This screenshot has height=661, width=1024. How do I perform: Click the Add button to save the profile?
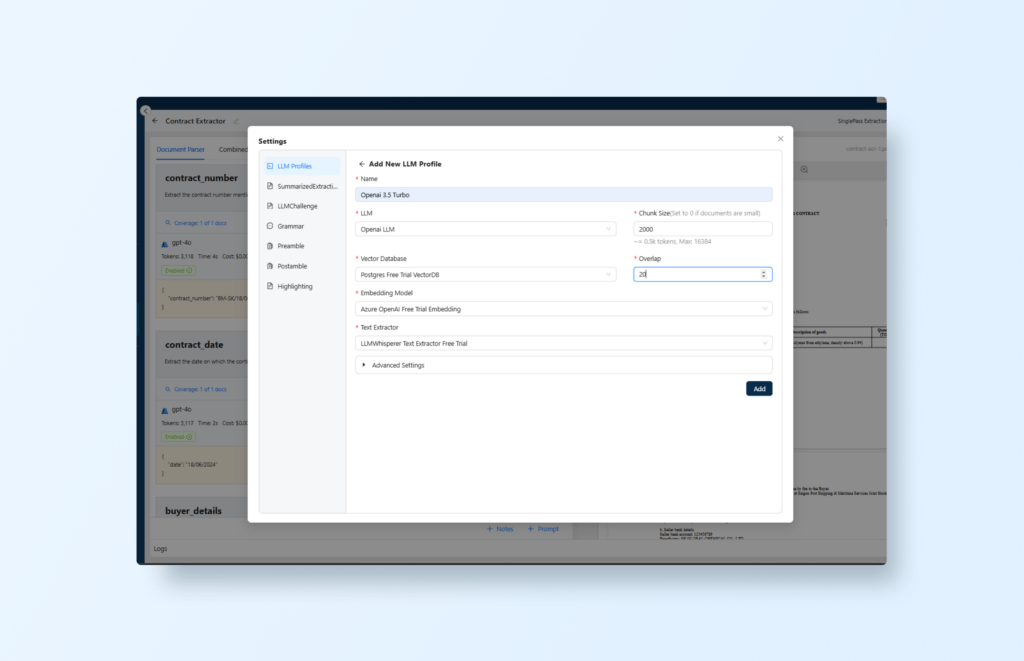tap(758, 389)
